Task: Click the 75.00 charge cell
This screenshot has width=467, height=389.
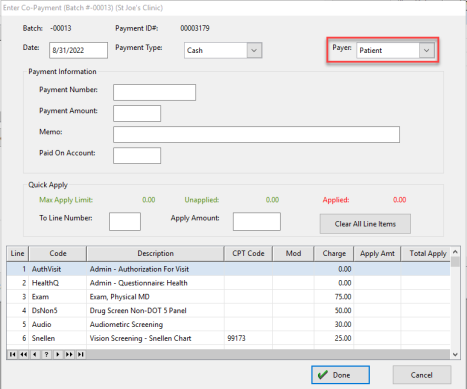Action: click(x=334, y=297)
